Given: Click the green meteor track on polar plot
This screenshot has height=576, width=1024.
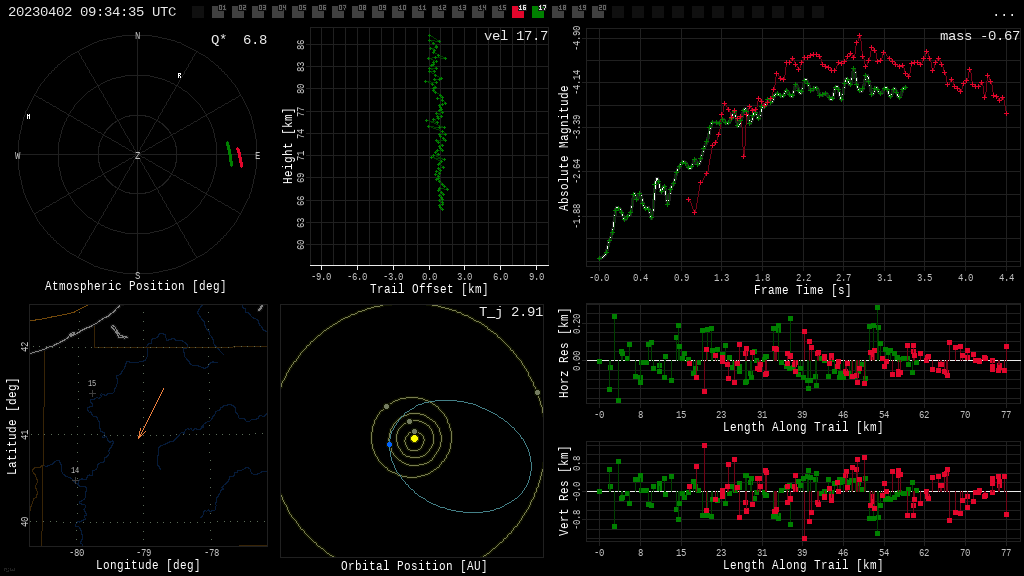Looking at the screenshot, I should coord(230,154).
